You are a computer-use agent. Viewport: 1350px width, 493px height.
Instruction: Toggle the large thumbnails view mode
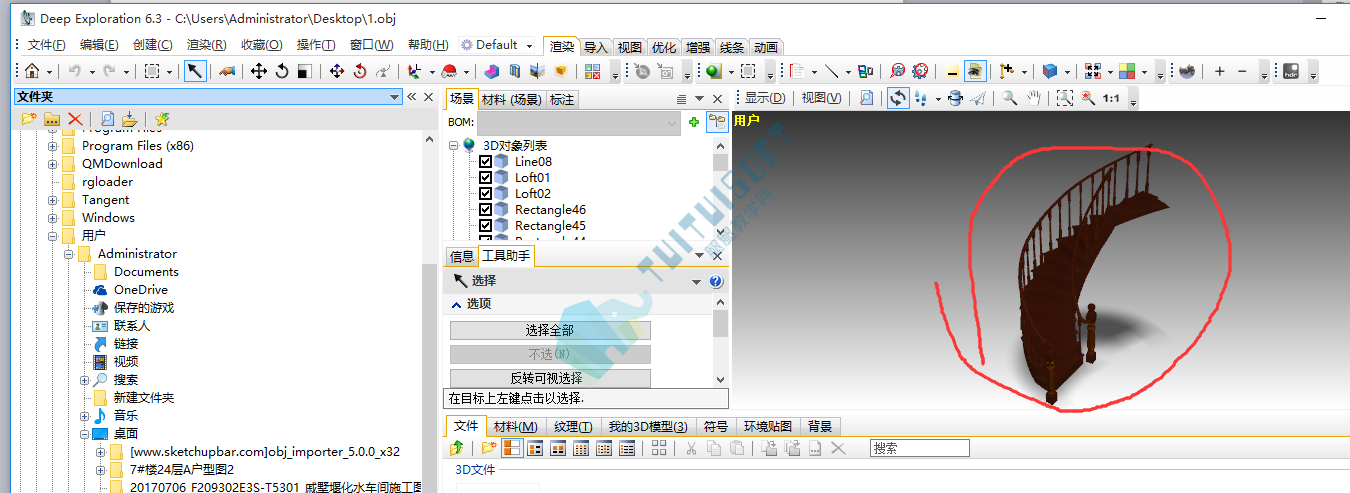click(511, 449)
